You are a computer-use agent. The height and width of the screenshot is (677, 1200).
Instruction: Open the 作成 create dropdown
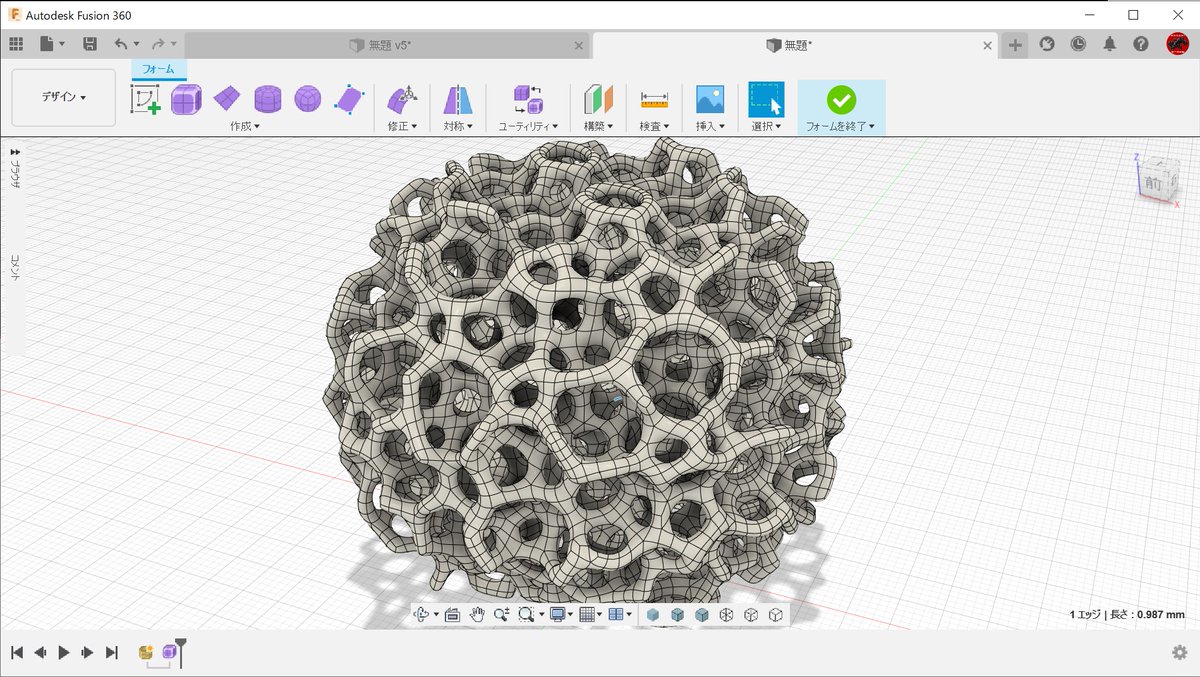(245, 125)
